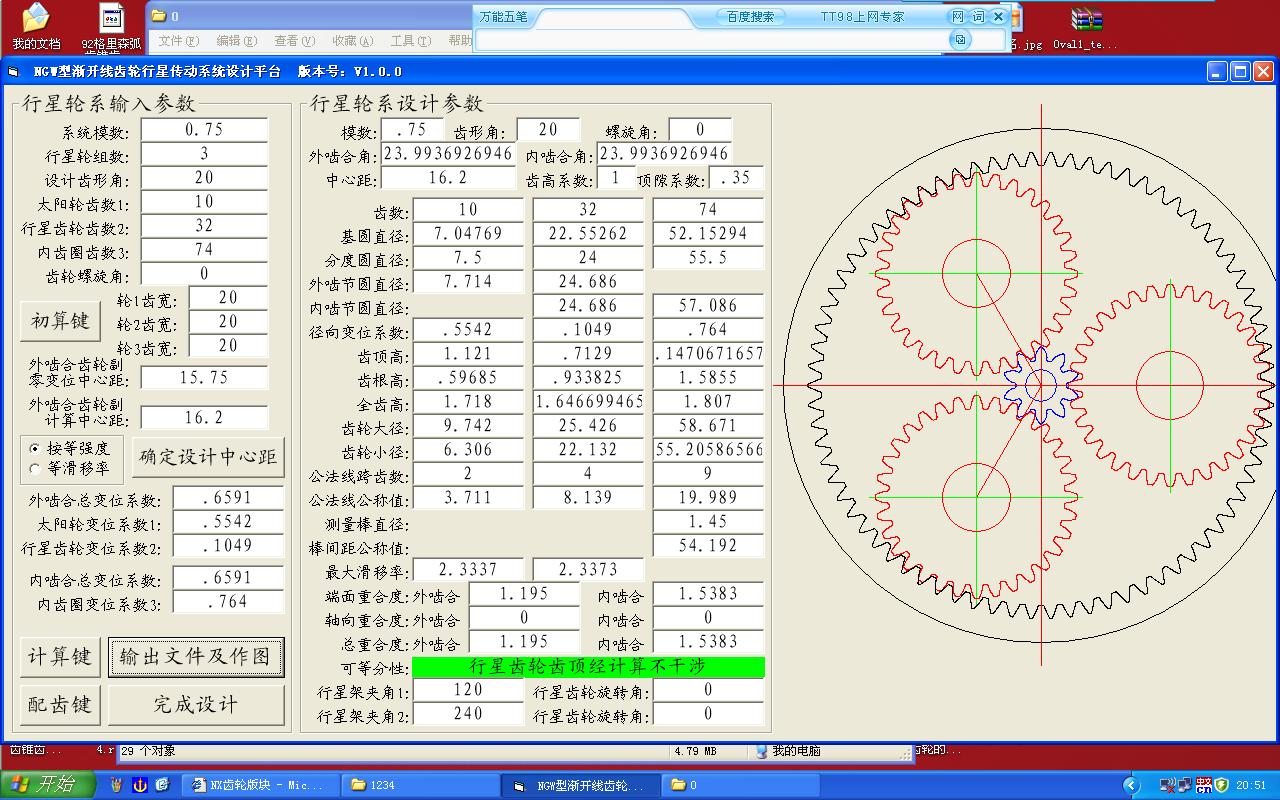1280x800 pixels.
Task: Close the 万能五笔 input bar
Action: click(998, 17)
